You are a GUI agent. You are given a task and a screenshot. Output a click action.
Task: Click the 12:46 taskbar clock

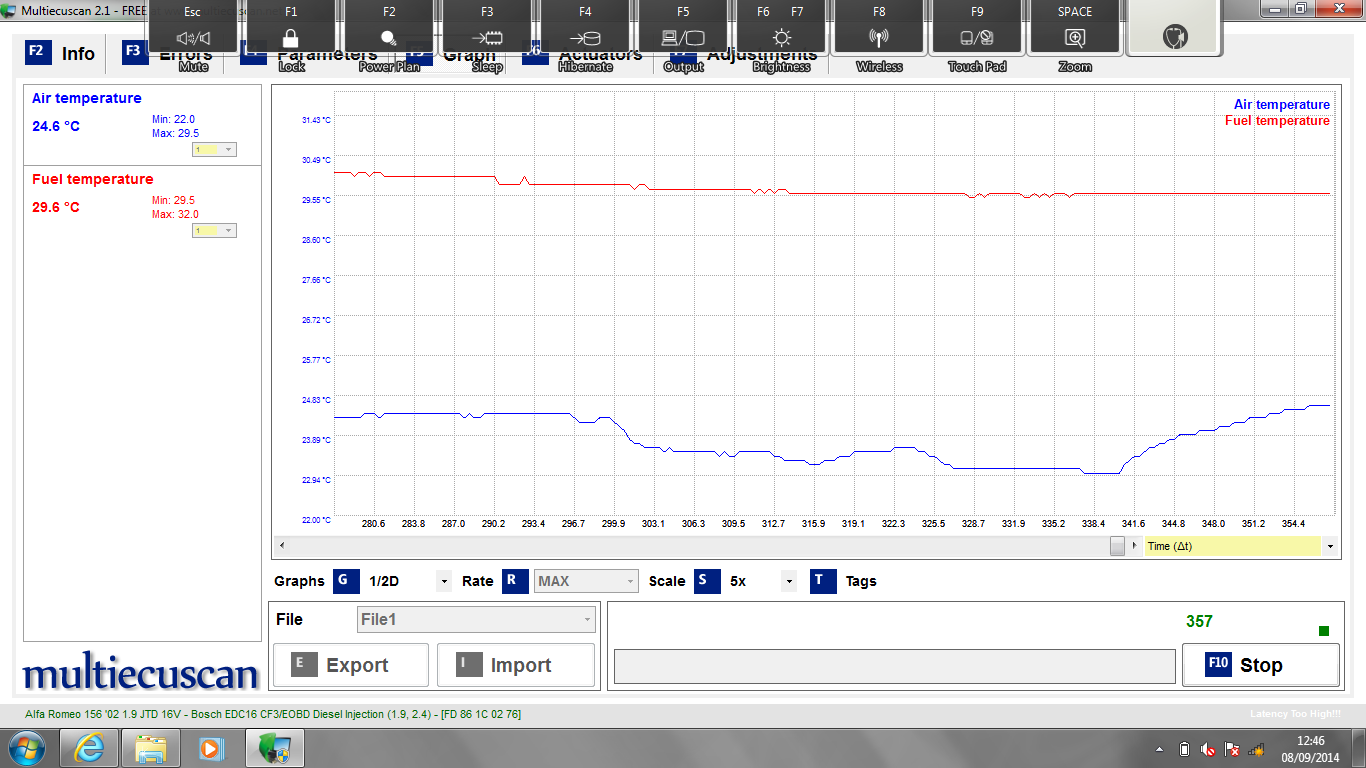pyautogui.click(x=1310, y=741)
